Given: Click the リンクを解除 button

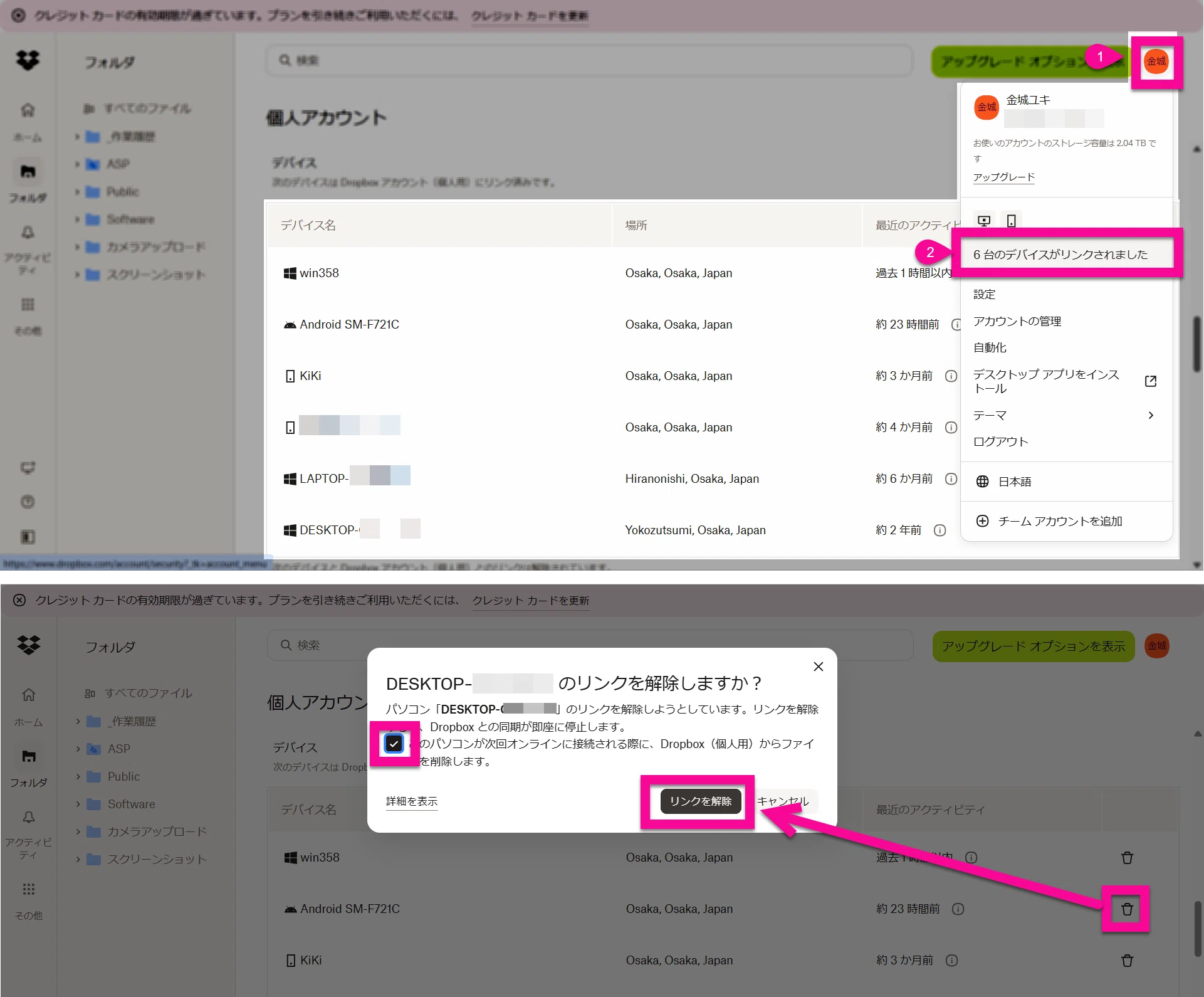Looking at the screenshot, I should coord(701,801).
